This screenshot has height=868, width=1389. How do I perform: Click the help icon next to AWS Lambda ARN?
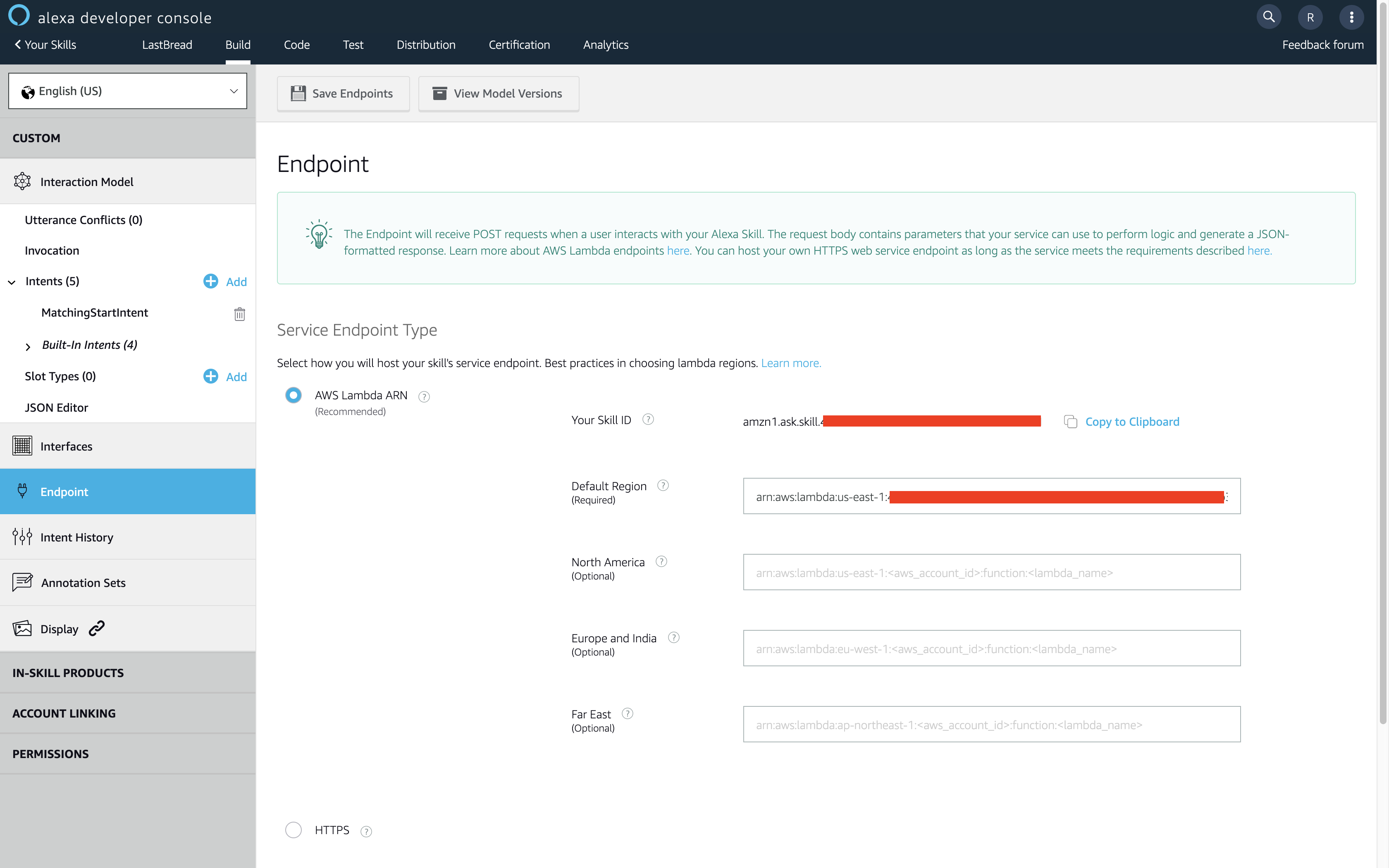pos(424,397)
